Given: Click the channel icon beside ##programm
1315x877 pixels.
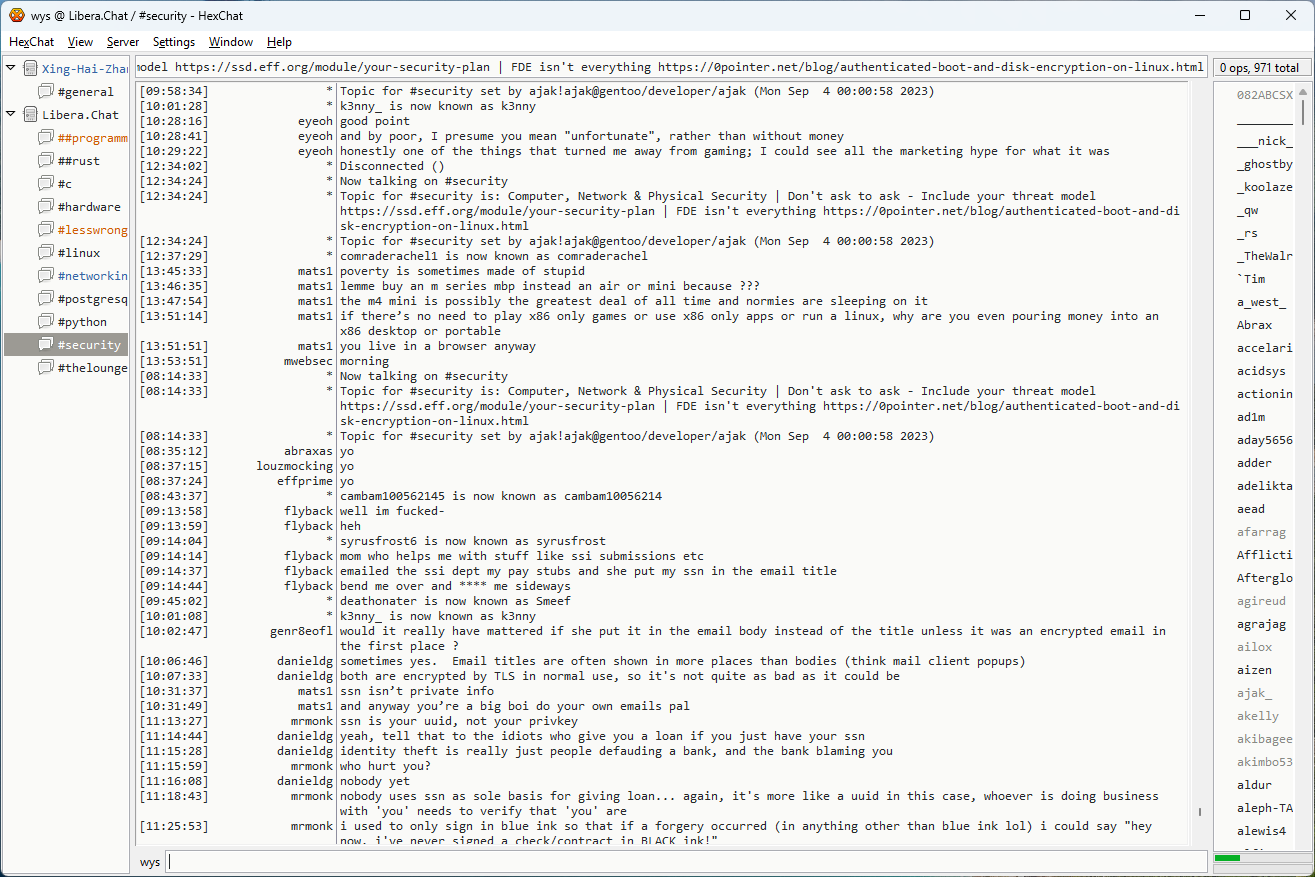Looking at the screenshot, I should coord(46,138).
